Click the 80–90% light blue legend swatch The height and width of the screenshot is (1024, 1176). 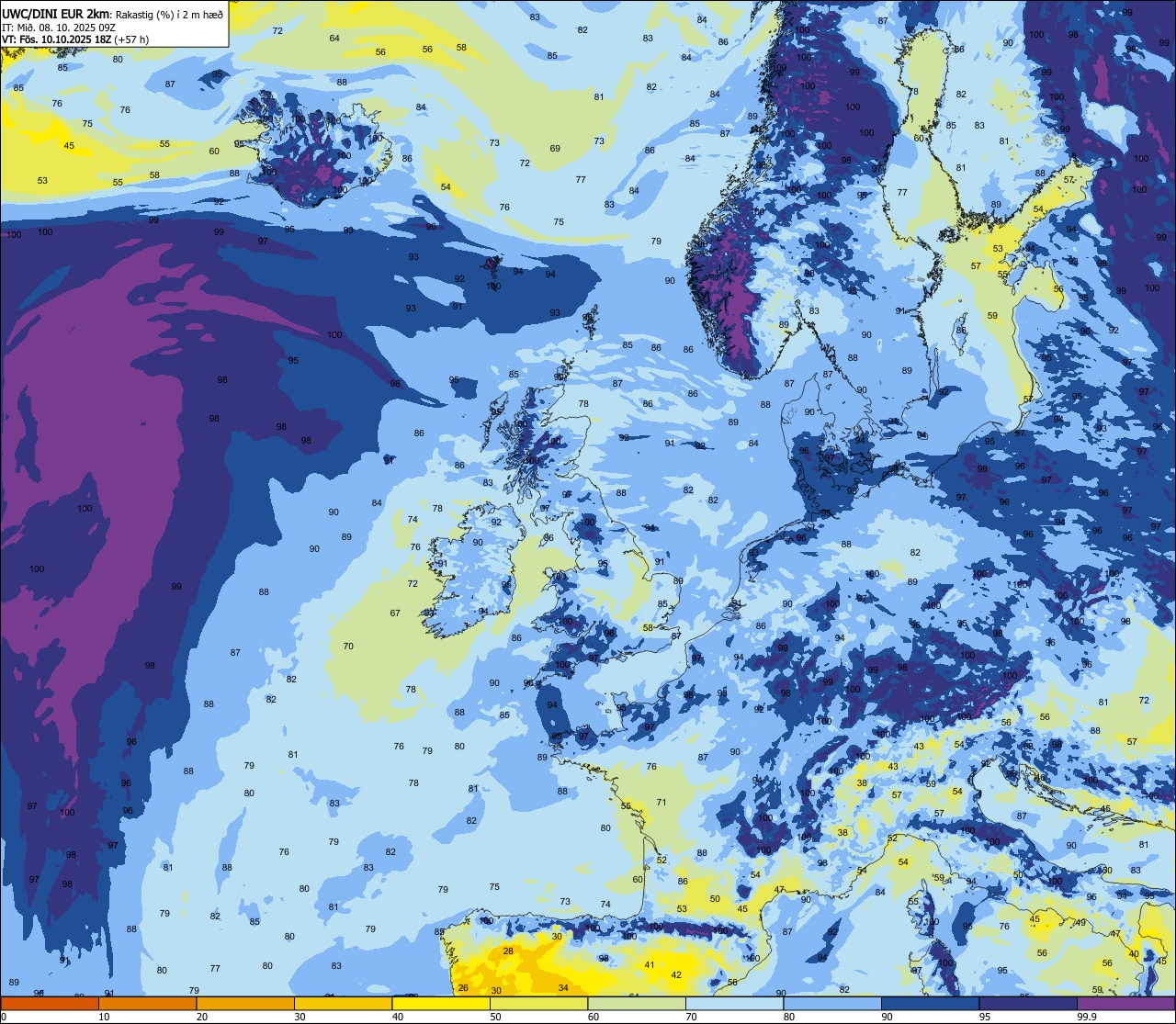832,1003
